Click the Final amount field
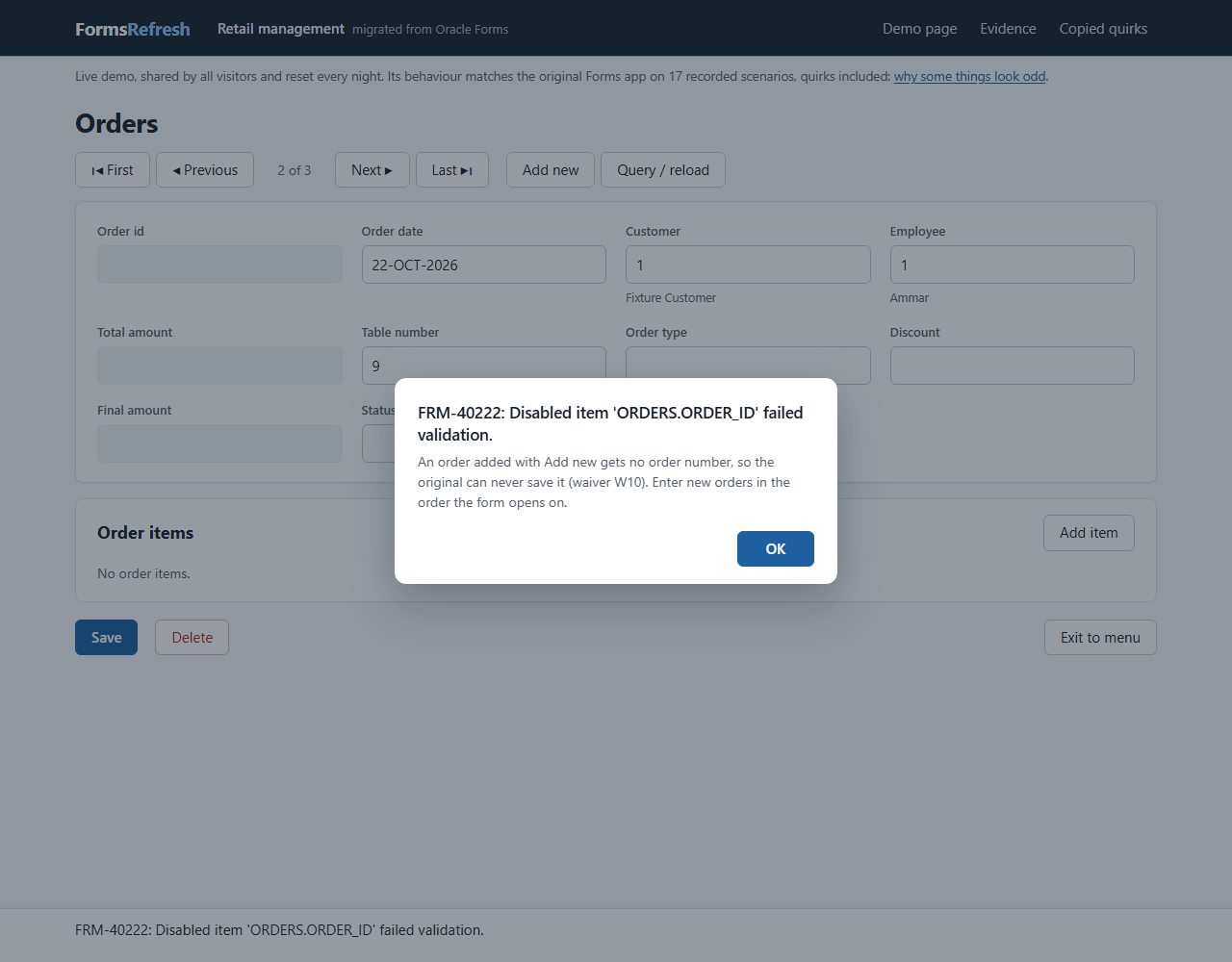1232x962 pixels. tap(219, 443)
